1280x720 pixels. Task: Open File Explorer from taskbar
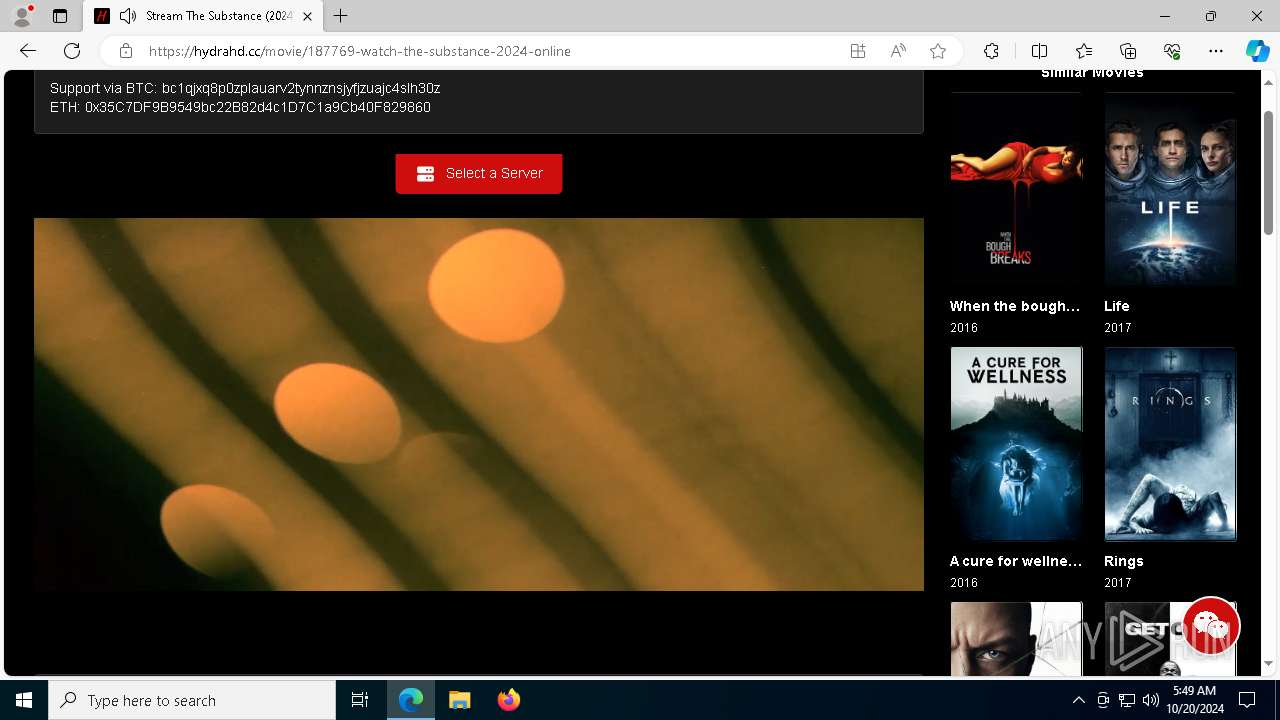tap(460, 700)
